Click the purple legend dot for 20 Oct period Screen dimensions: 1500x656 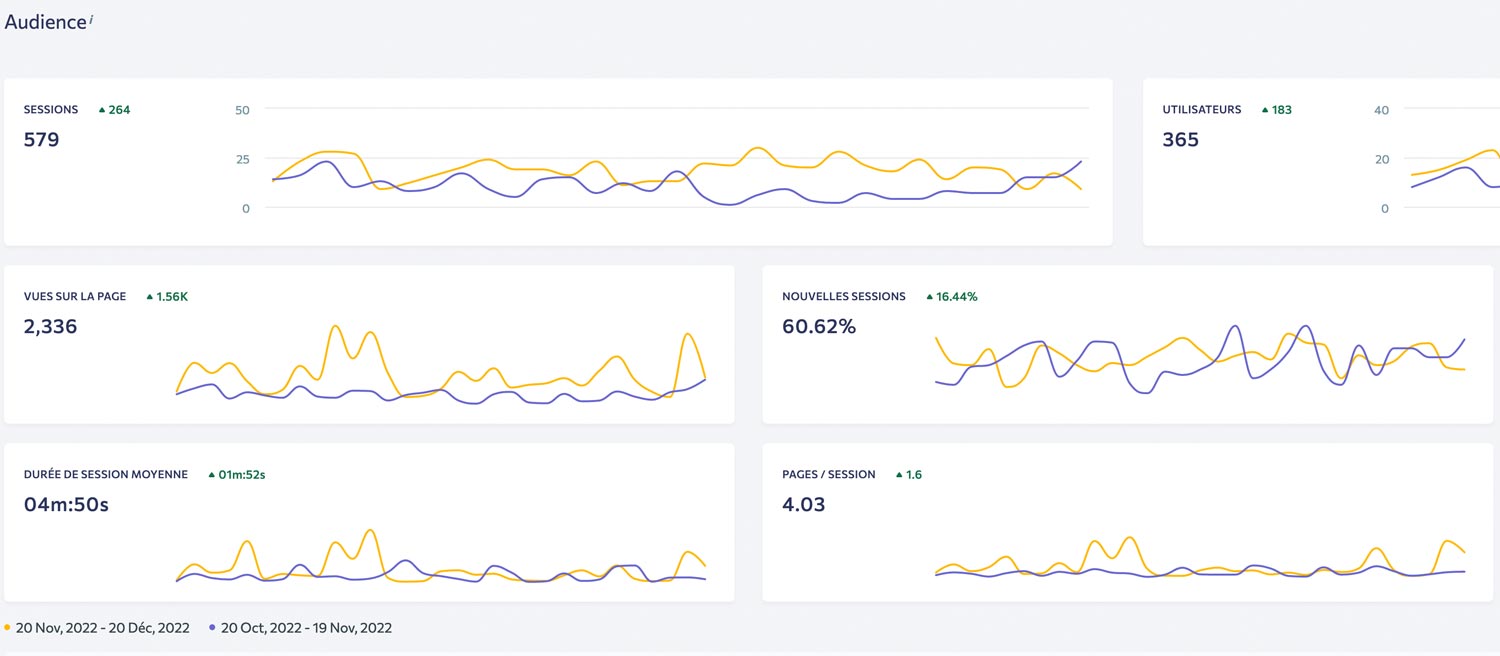tap(212, 628)
